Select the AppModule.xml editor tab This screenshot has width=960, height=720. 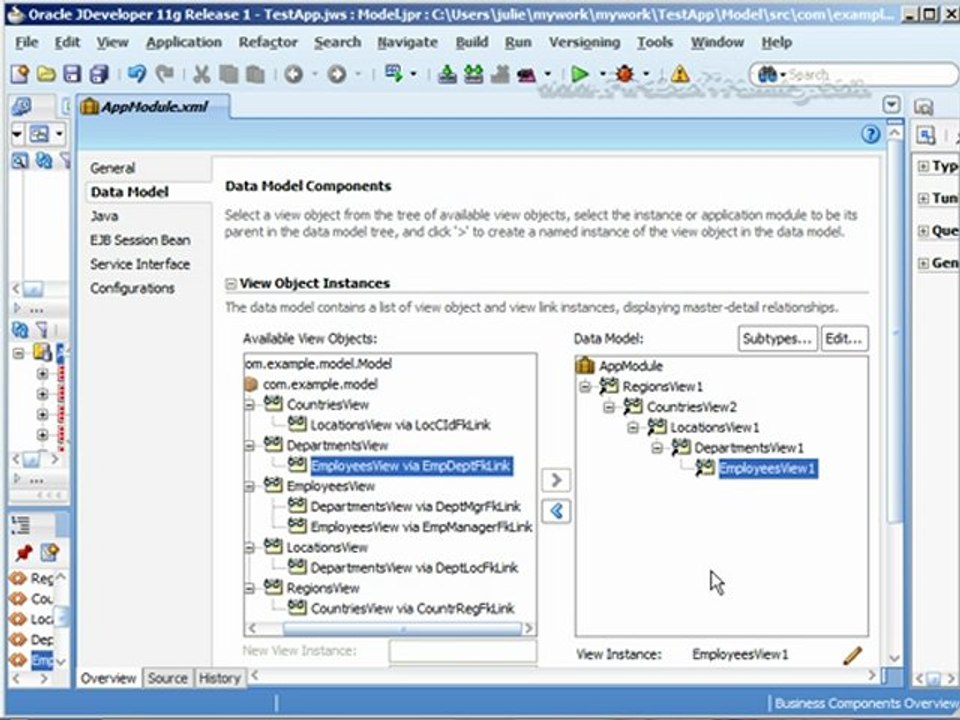click(153, 107)
